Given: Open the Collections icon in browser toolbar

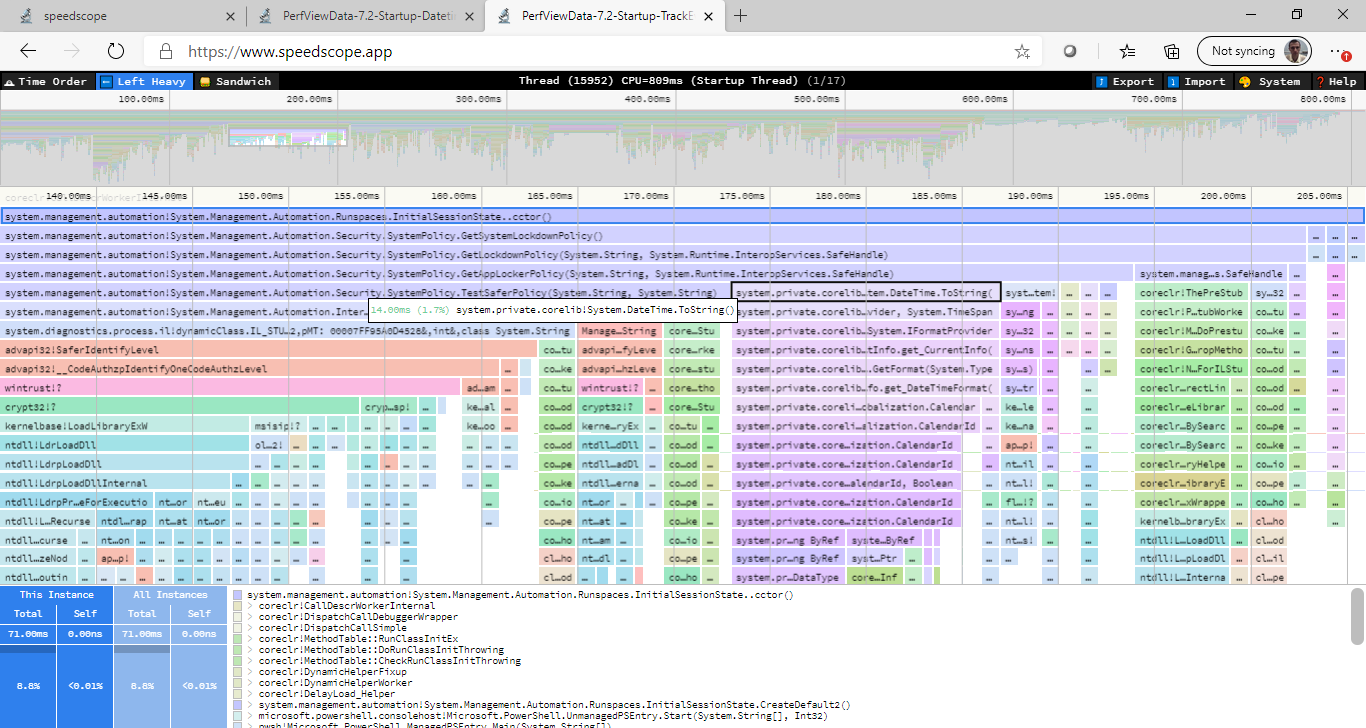Looking at the screenshot, I should [x=1172, y=51].
